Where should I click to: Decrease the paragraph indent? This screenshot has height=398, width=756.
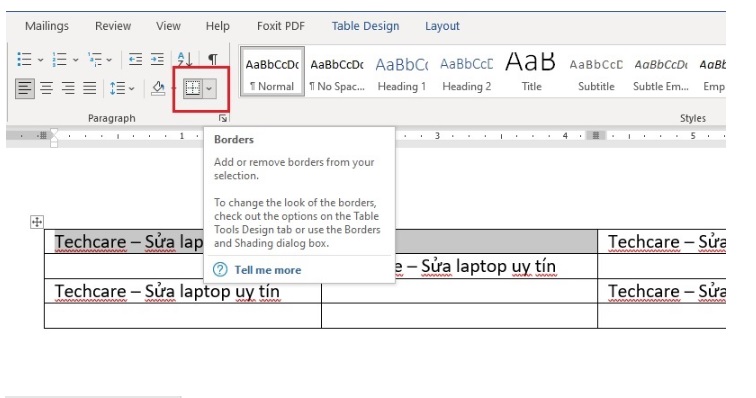(x=135, y=59)
